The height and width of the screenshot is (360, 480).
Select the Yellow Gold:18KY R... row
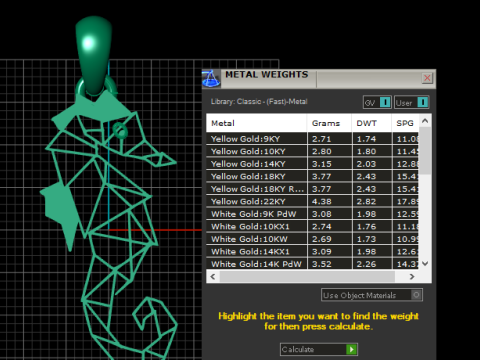(x=313, y=189)
